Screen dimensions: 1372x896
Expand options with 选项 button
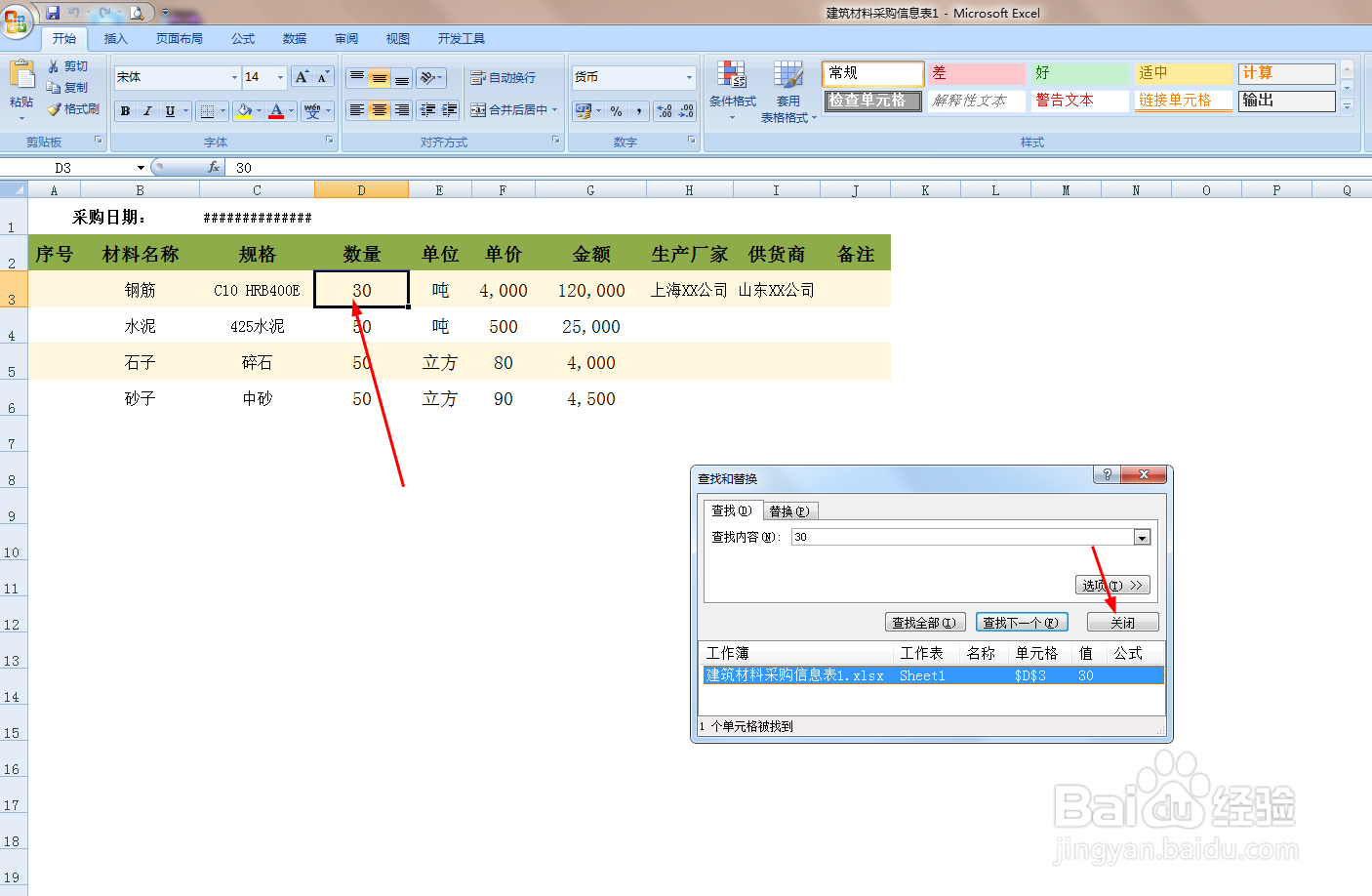pyautogui.click(x=1112, y=585)
